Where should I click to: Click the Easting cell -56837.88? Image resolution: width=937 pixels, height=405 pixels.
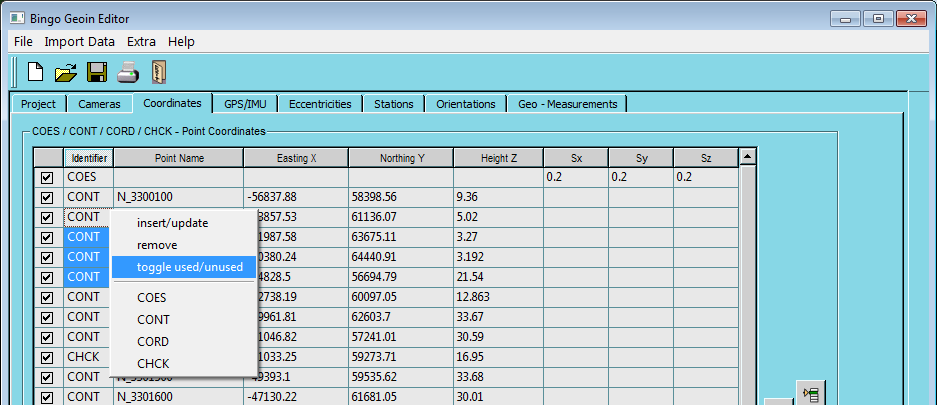[296, 197]
